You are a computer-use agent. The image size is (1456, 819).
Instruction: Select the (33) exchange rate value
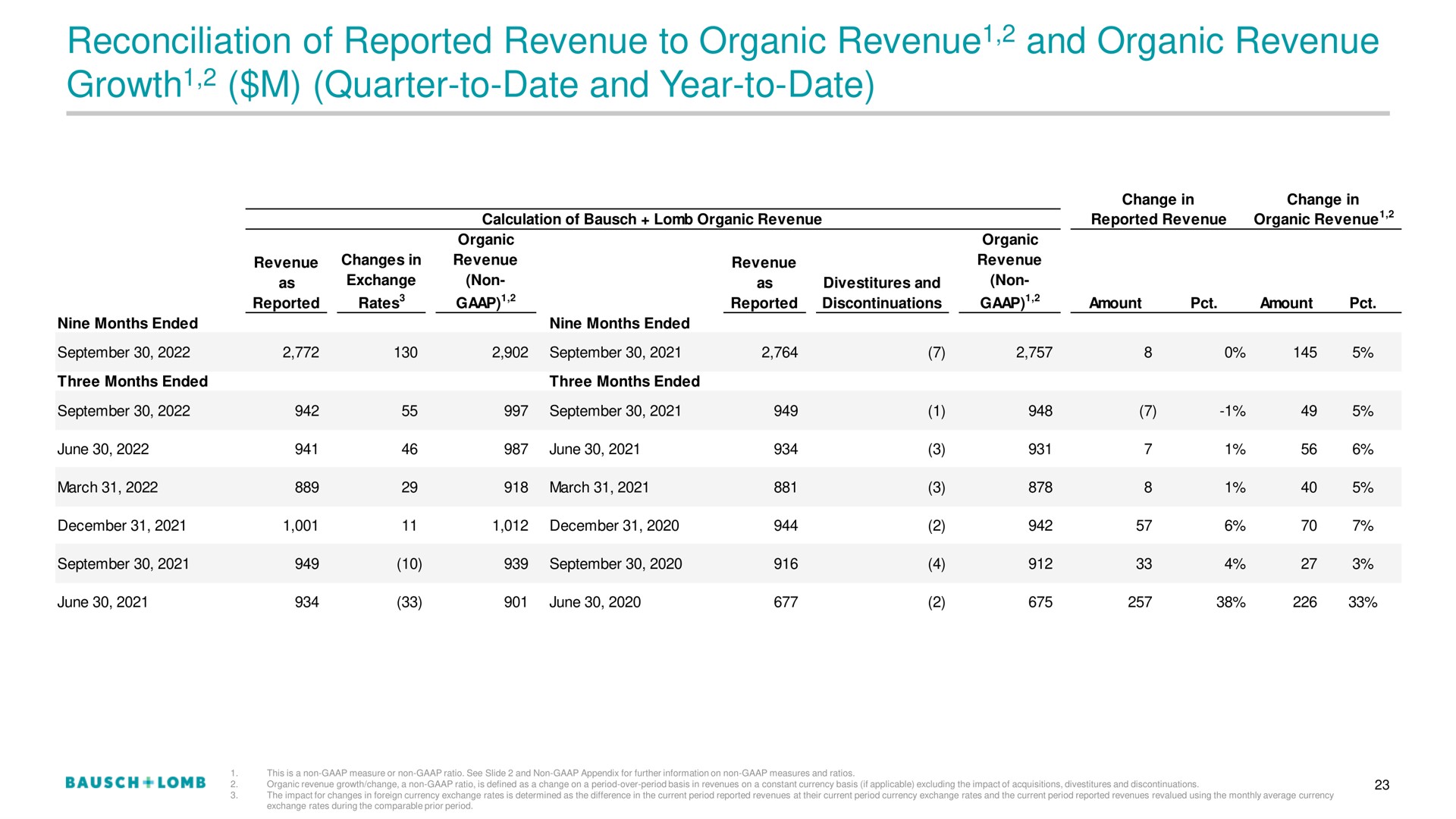[409, 602]
